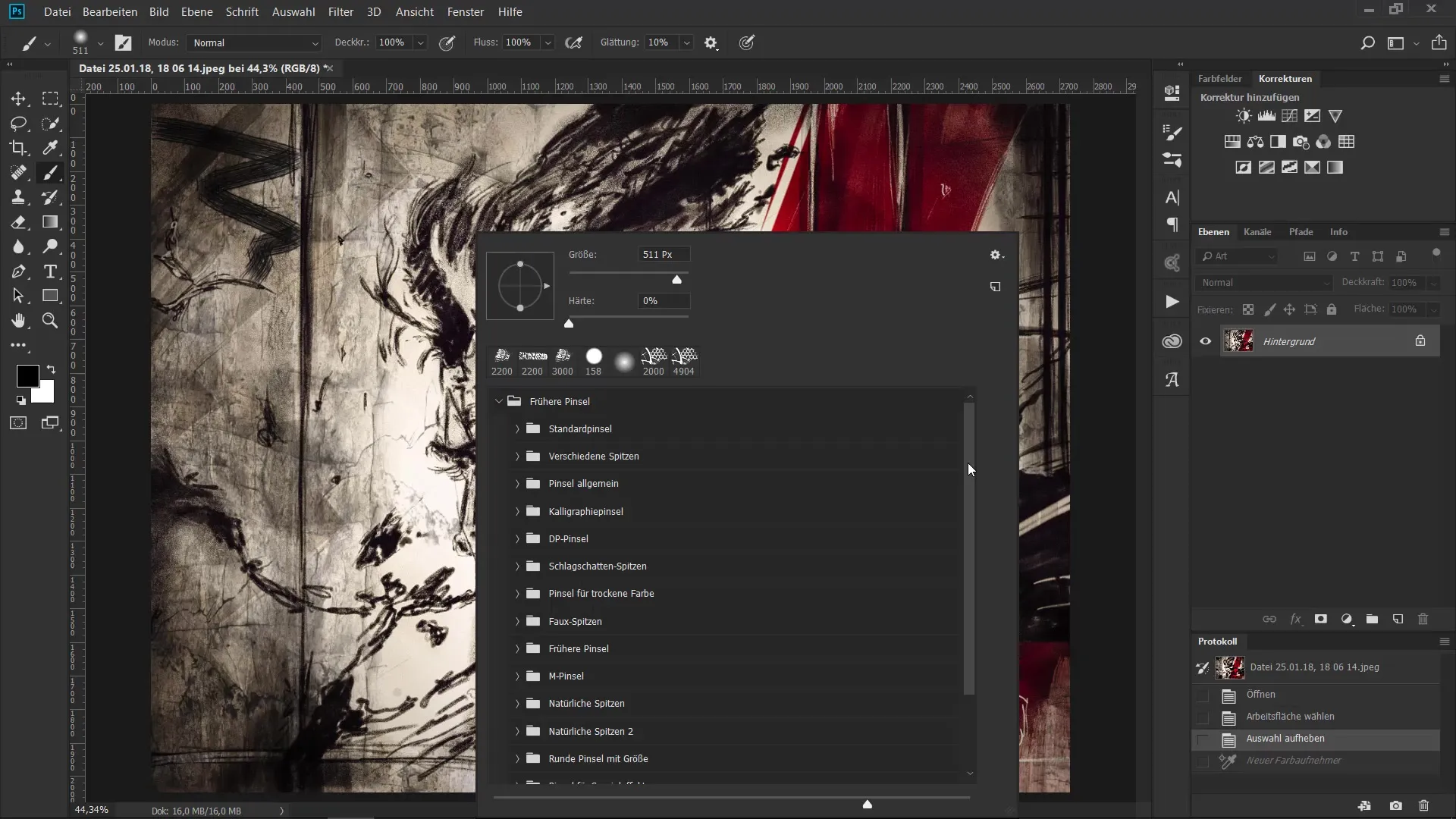Open Fluss flow dropdown arrow
Viewport: 1456px width, 819px height.
tap(548, 43)
